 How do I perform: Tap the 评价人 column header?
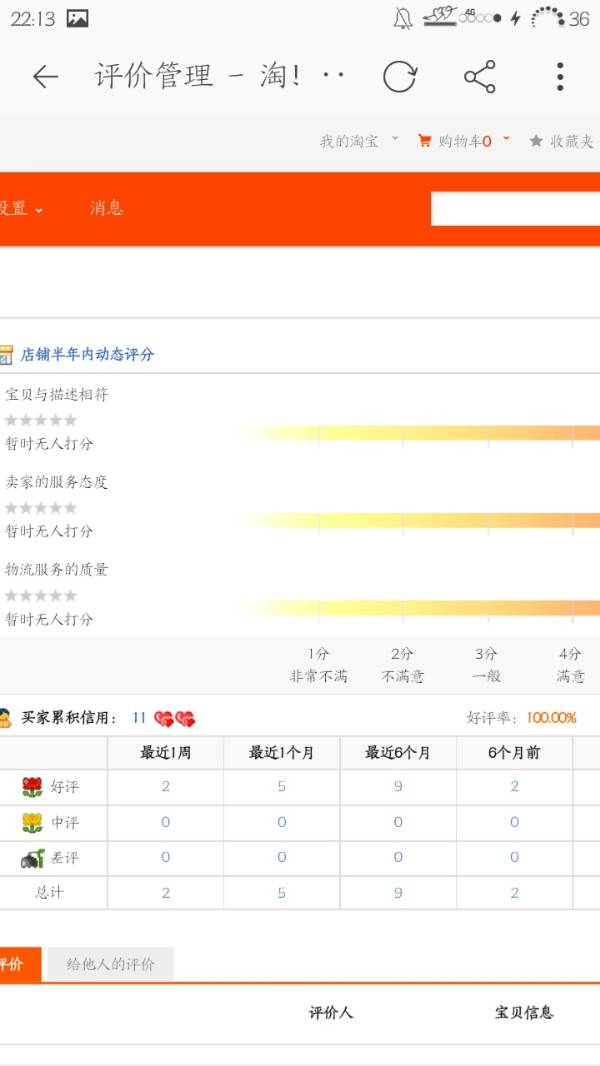point(331,1012)
